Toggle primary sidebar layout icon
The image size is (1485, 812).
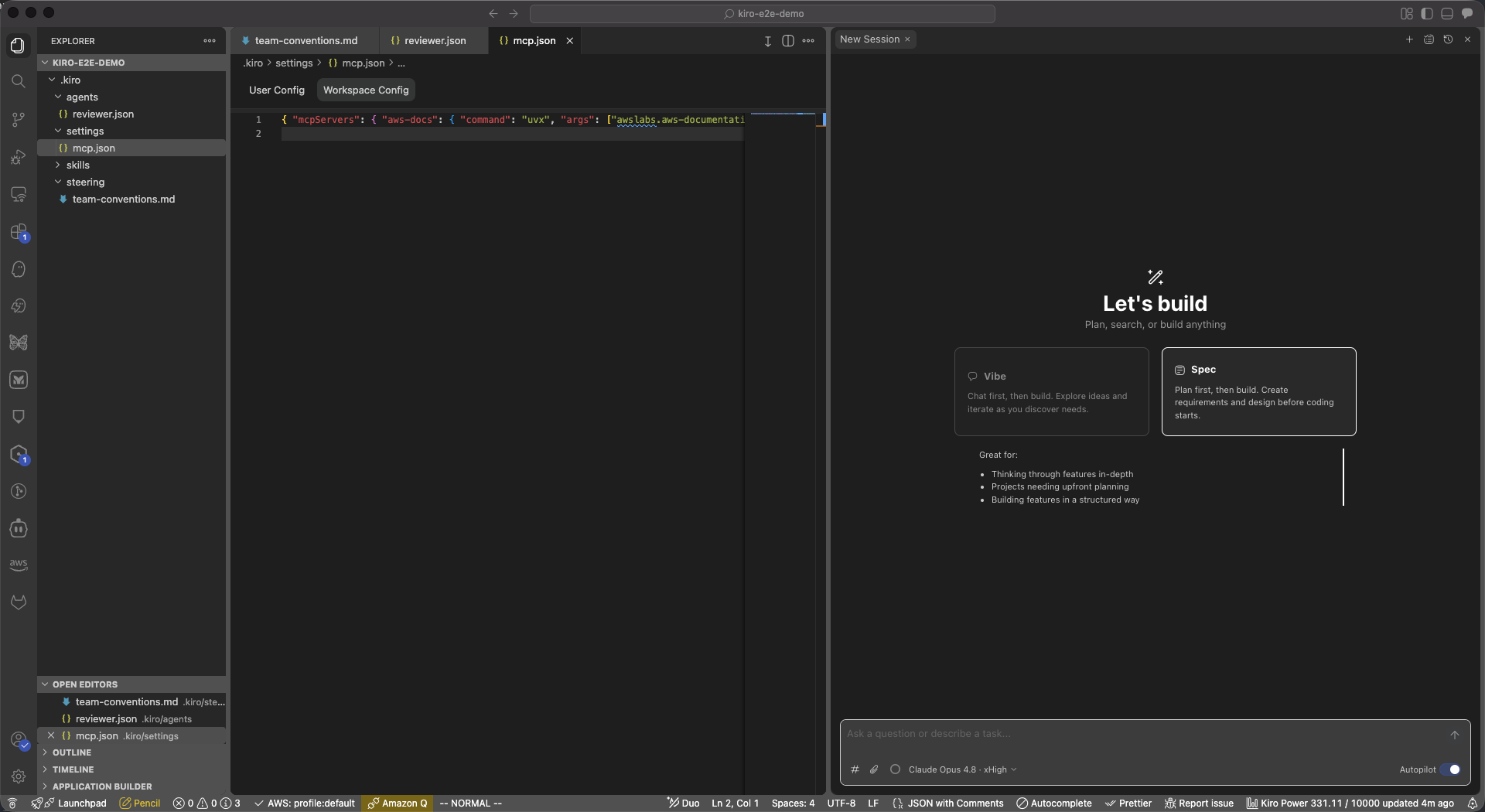tap(1427, 14)
